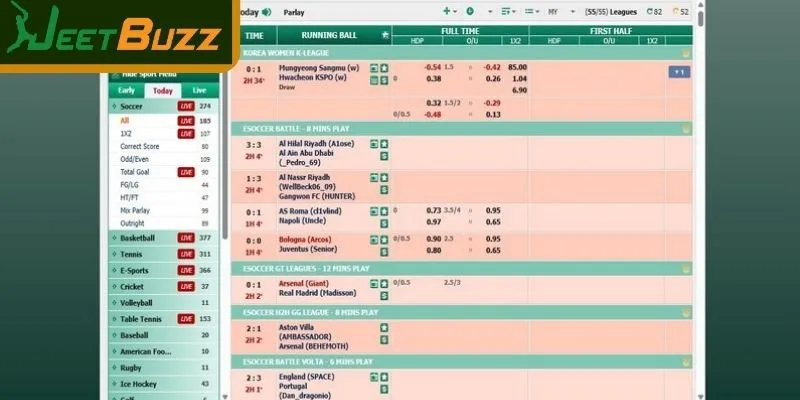Click the speaker icon next to Today
The height and width of the screenshot is (400, 800).
(x=266, y=12)
